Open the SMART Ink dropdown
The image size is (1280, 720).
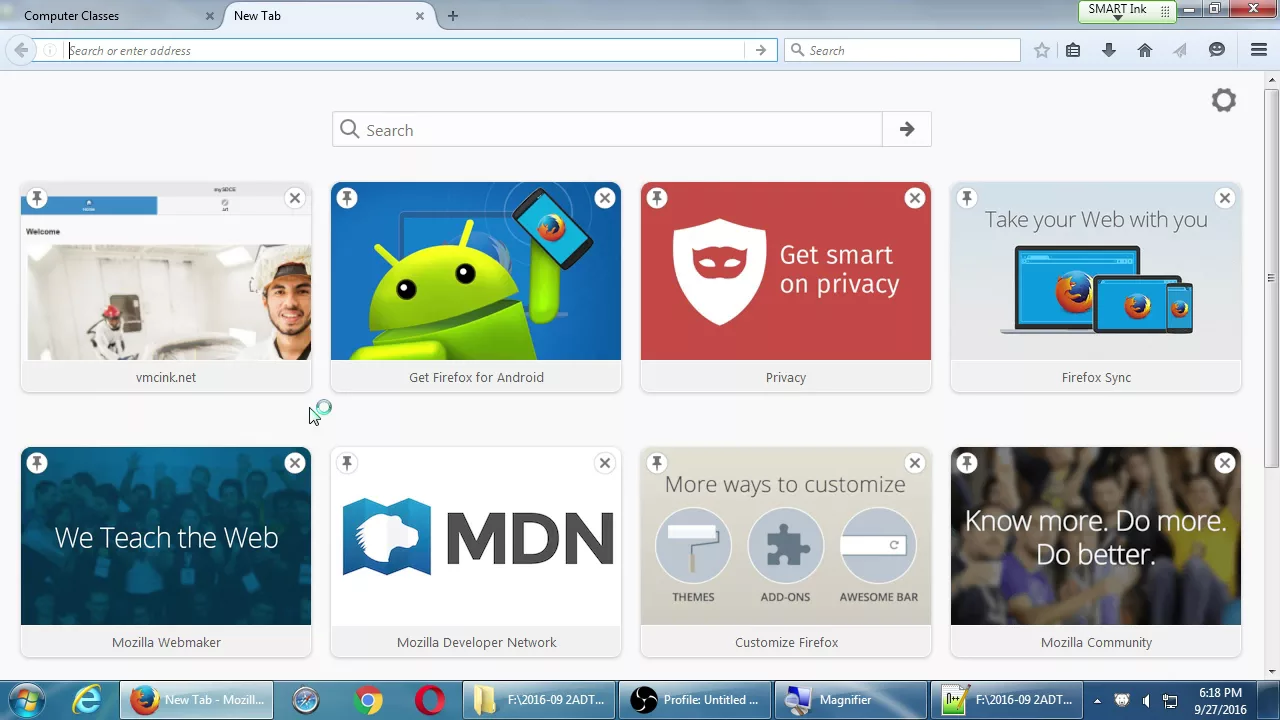pos(1118,18)
